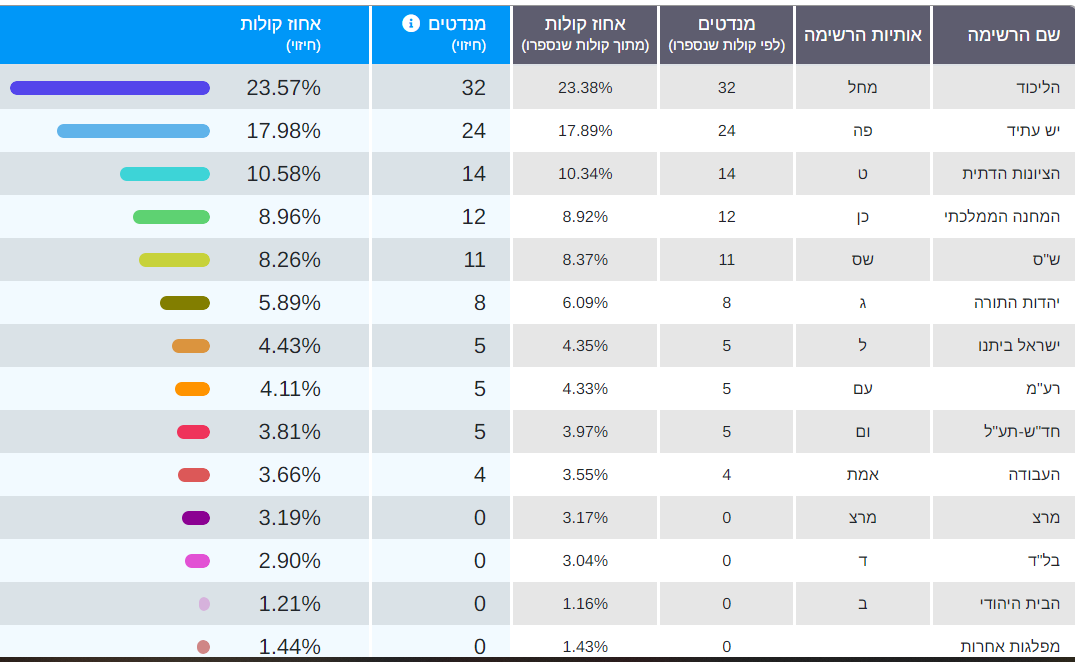This screenshot has height=662, width=1075.
Task: Select the orange bar in the רע"מ row
Action: [x=192, y=389]
